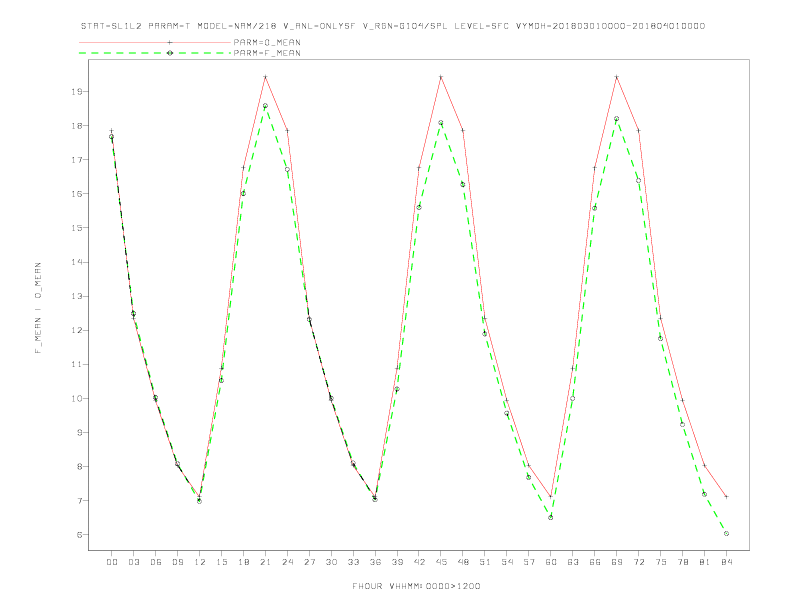Image resolution: width=792 pixels, height=612 pixels.
Task: Select the F_MEAN circle marker at hour 12
Action: (200, 501)
